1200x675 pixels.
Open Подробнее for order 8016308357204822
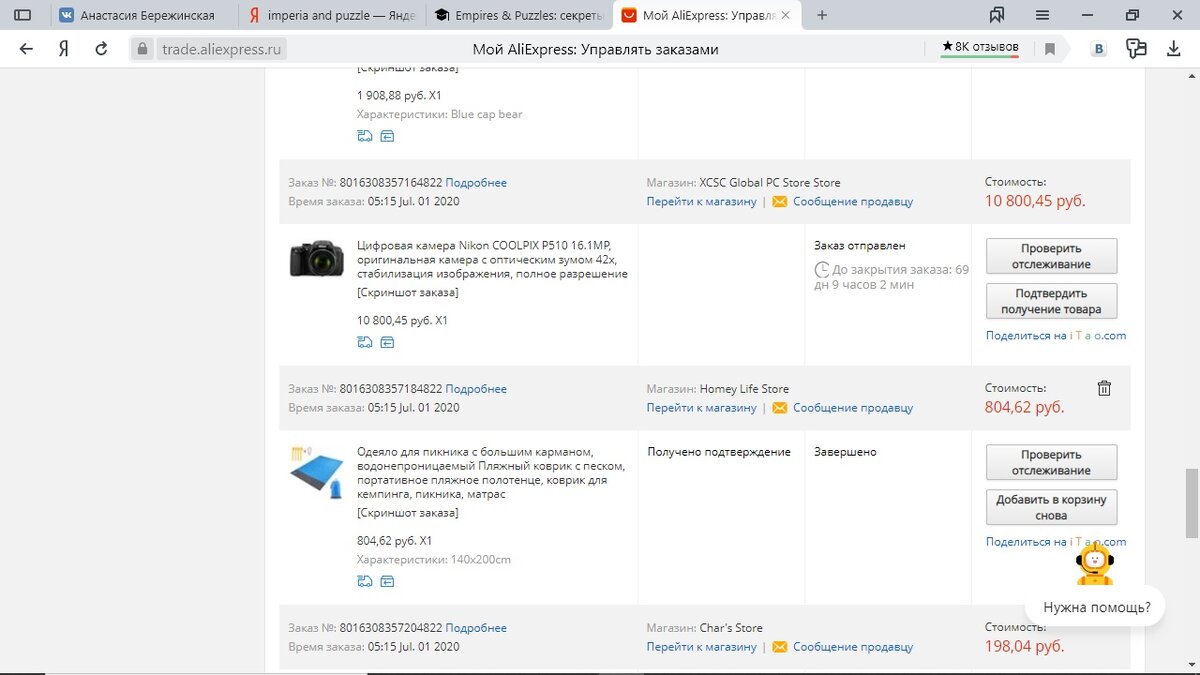pos(476,628)
